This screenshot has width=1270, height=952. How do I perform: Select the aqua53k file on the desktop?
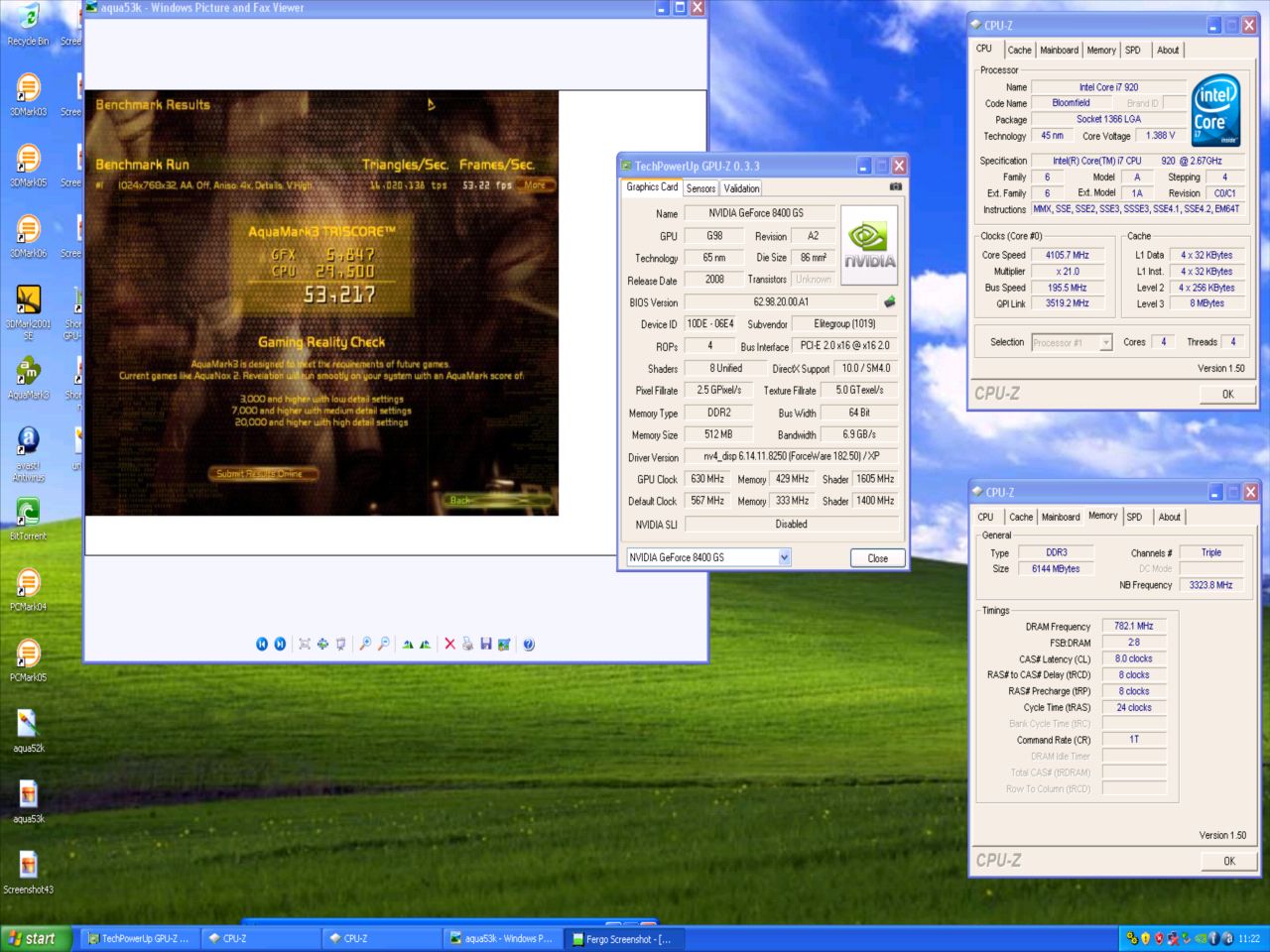click(x=29, y=802)
